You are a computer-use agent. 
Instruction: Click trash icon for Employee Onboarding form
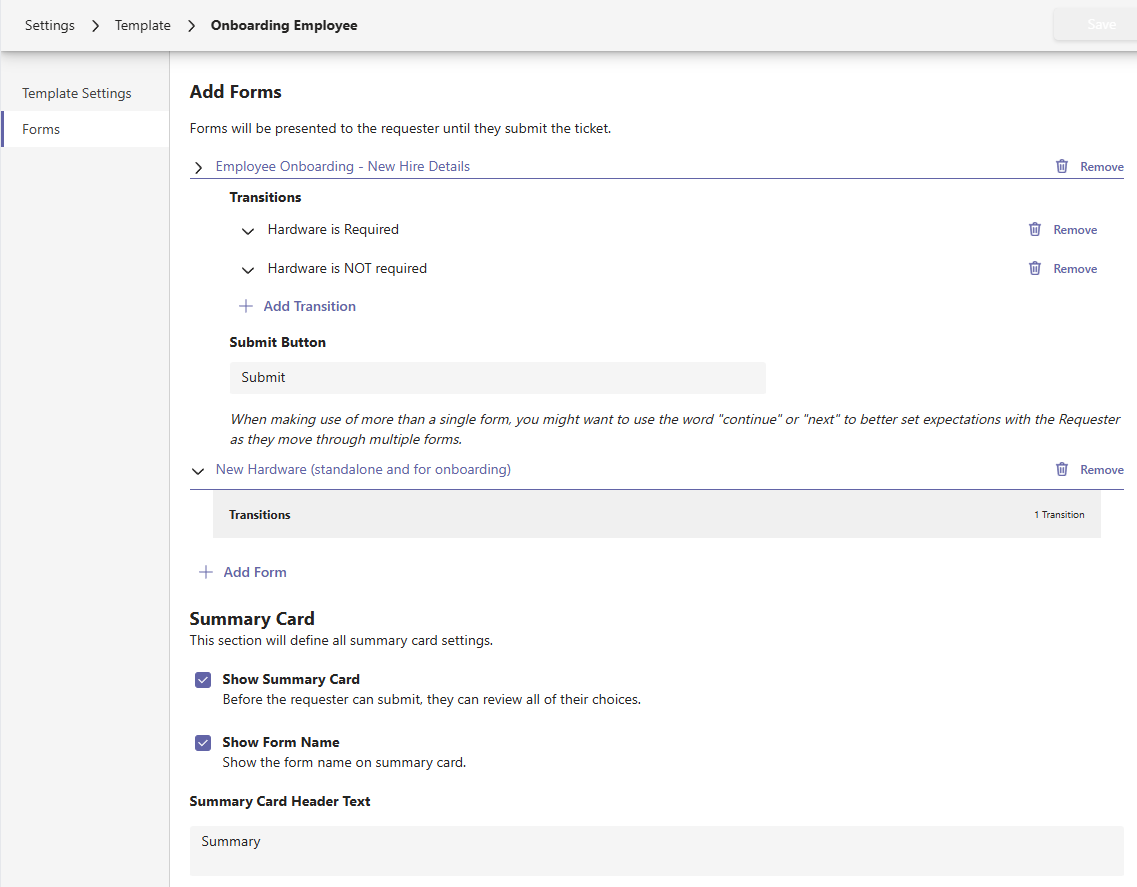click(x=1062, y=167)
